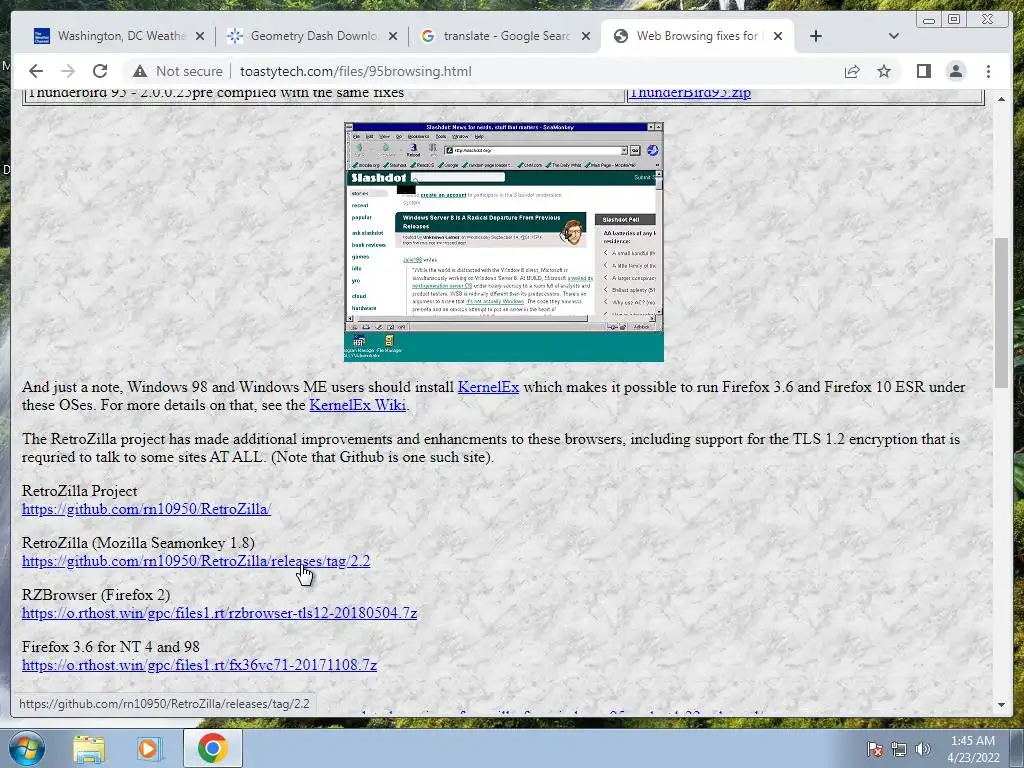1024x768 pixels.
Task: Click the Weather Channel favicon on first tab
Action: pyautogui.click(x=42, y=36)
